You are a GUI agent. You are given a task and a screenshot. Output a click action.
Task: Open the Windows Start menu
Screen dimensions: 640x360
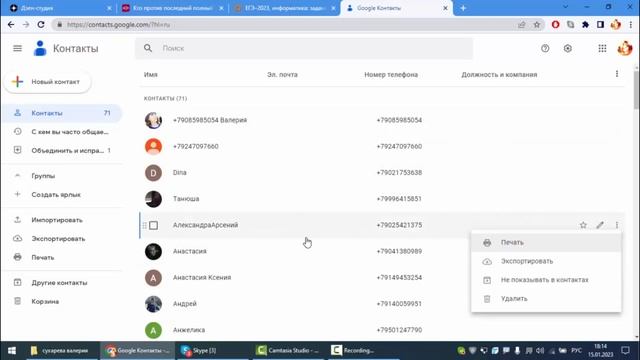click(12, 351)
